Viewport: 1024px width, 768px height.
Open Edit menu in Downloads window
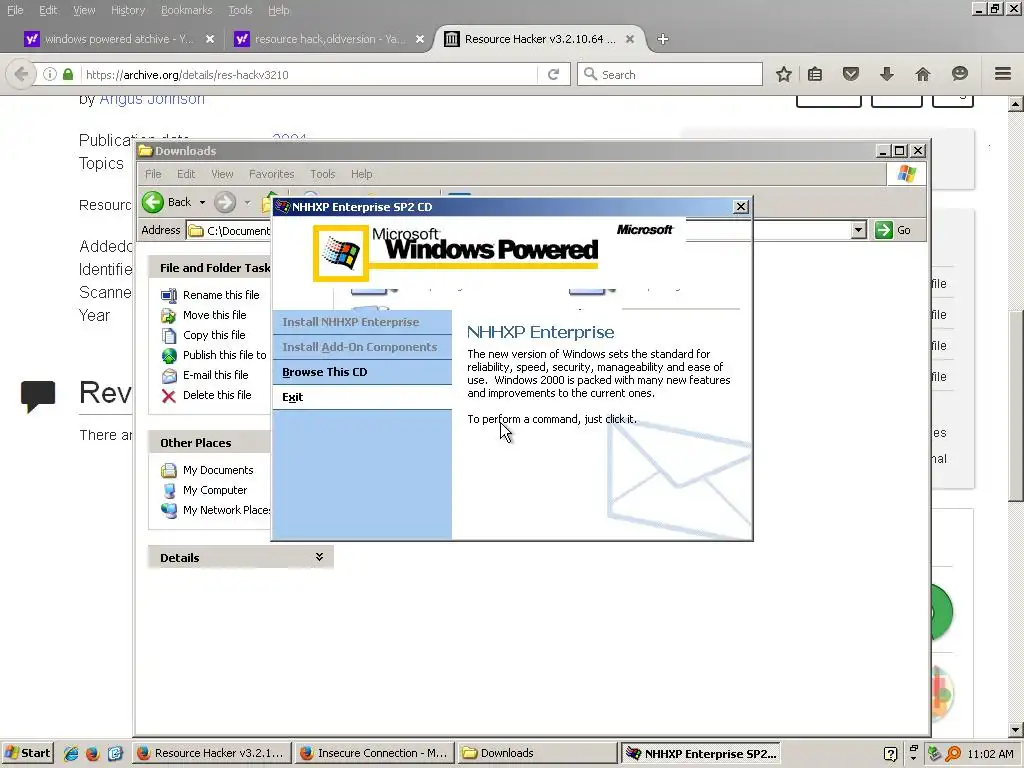click(x=186, y=174)
